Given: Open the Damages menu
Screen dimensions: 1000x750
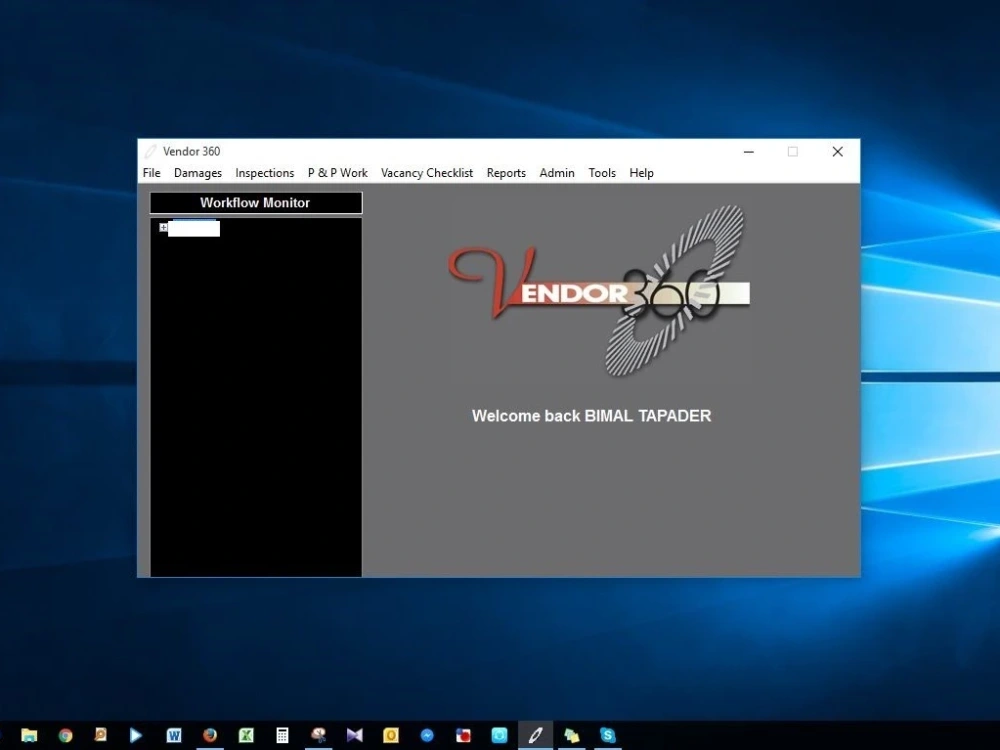Looking at the screenshot, I should pyautogui.click(x=198, y=173).
